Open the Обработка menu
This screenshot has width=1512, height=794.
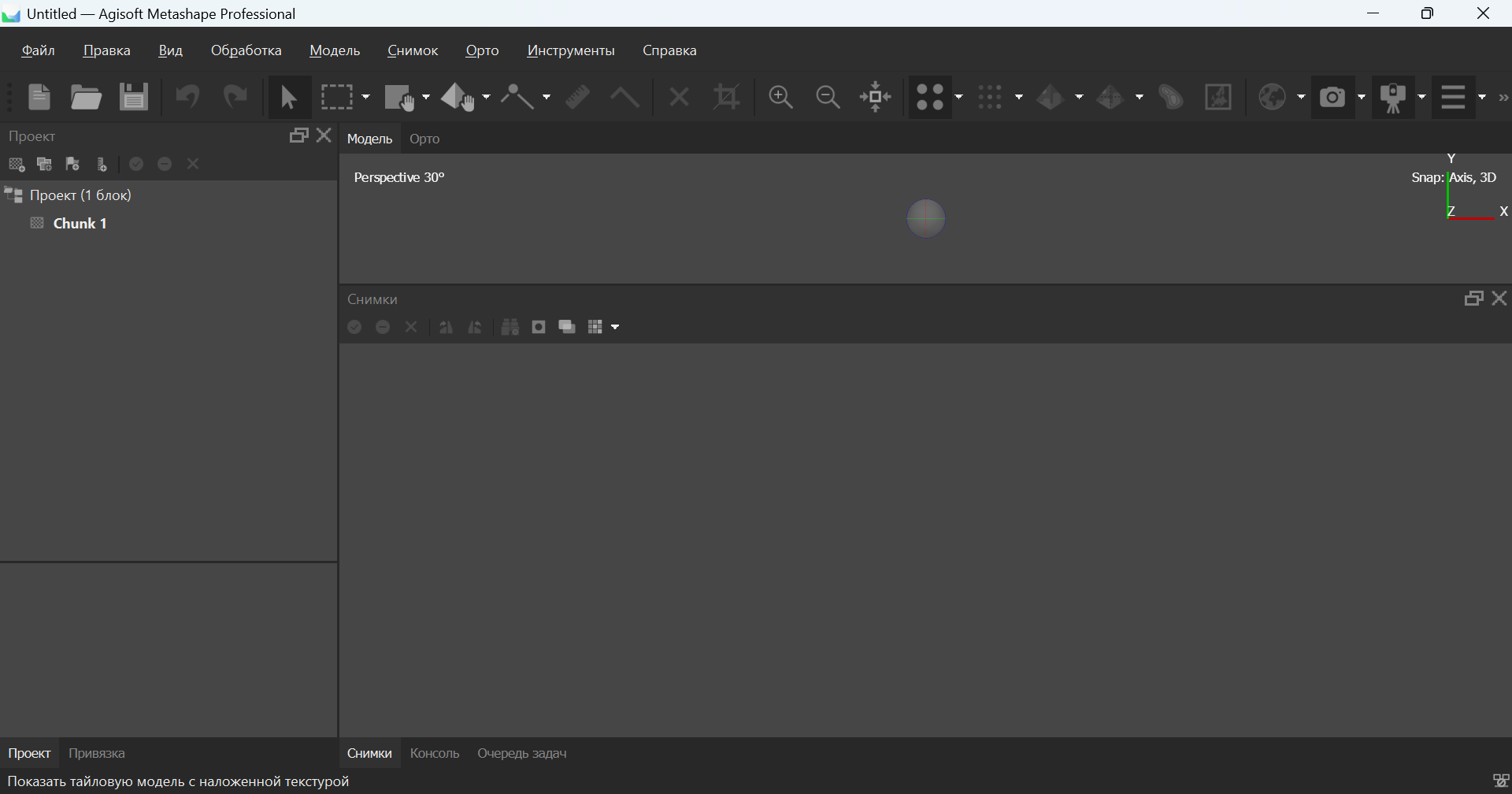click(x=246, y=50)
